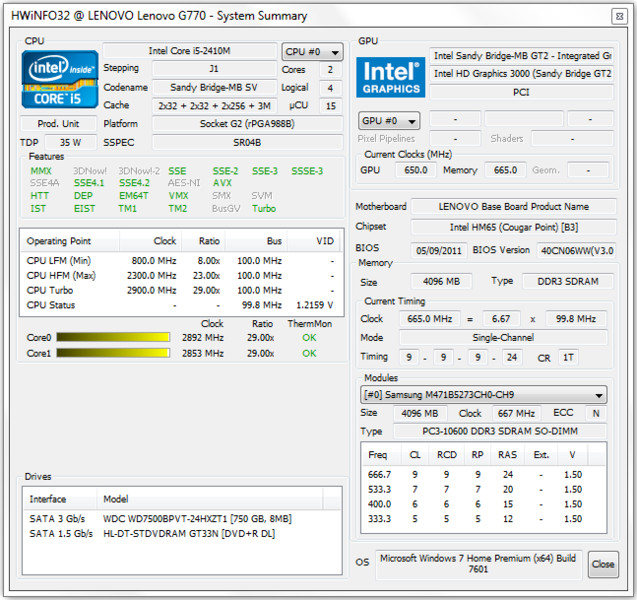637x600 pixels.
Task: Click the Windows 7 Home Premium OS field
Action: [x=479, y=564]
